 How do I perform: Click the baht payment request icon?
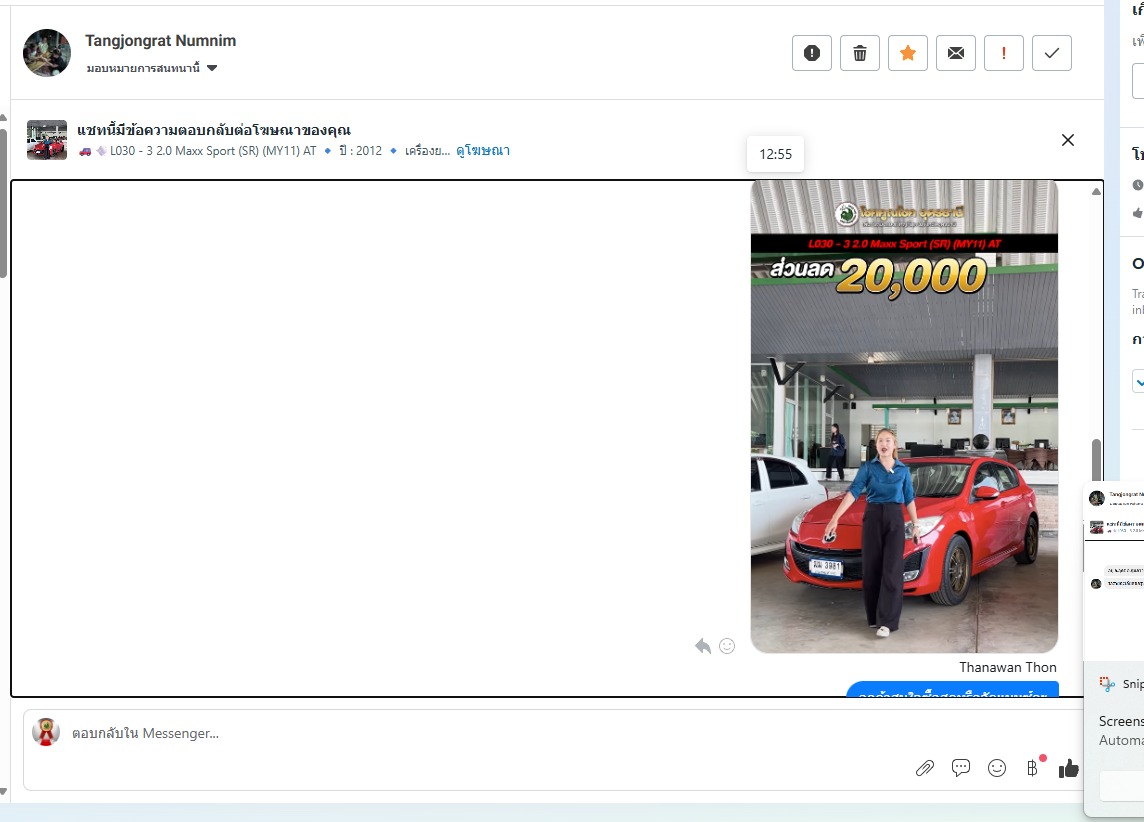[x=1032, y=768]
